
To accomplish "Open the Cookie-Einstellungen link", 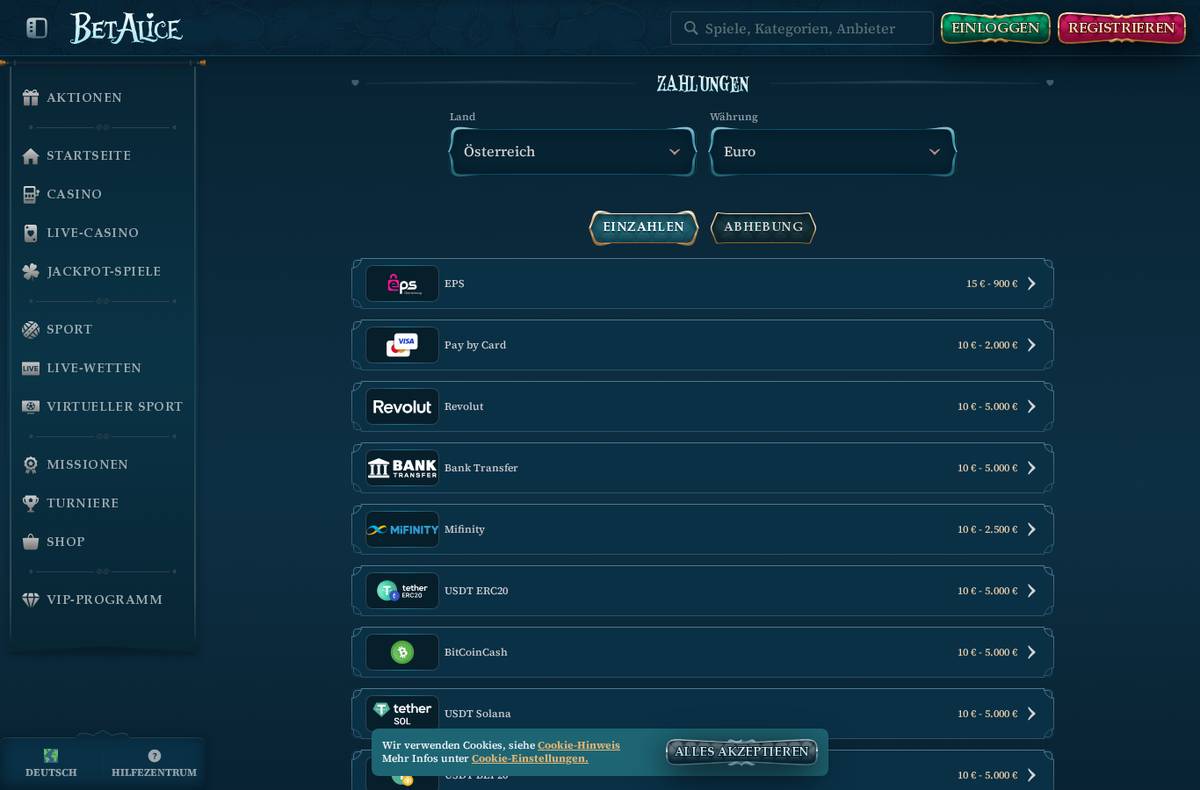I will [x=529, y=759].
